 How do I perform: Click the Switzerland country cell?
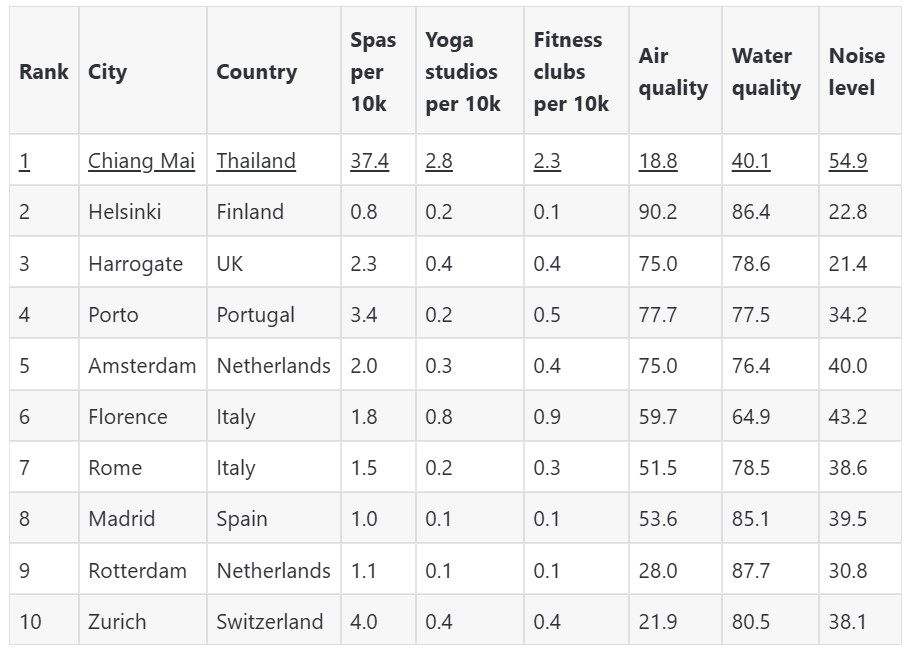(269, 622)
